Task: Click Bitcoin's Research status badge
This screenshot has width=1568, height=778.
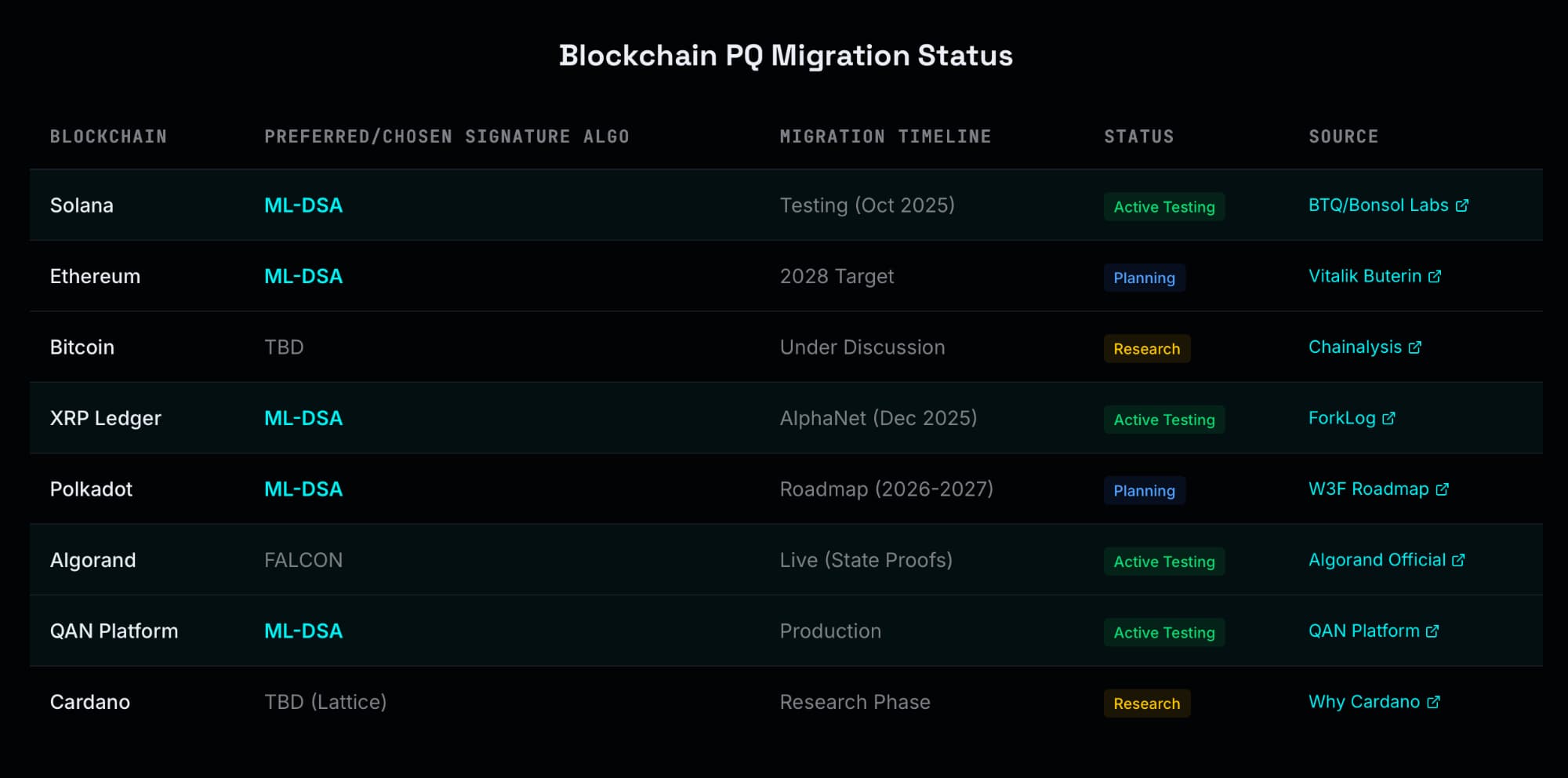Action: 1146,349
